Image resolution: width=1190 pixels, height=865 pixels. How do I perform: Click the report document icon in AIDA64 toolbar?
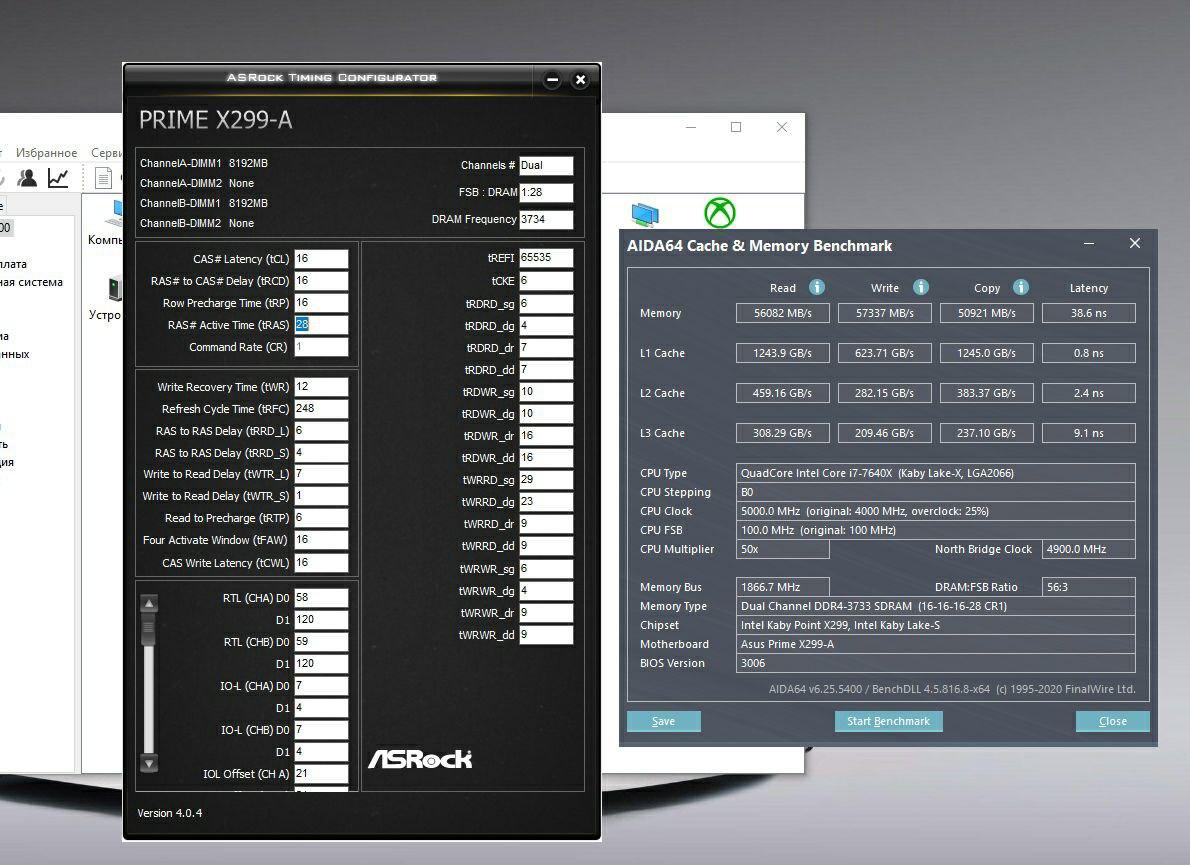pyautogui.click(x=103, y=178)
